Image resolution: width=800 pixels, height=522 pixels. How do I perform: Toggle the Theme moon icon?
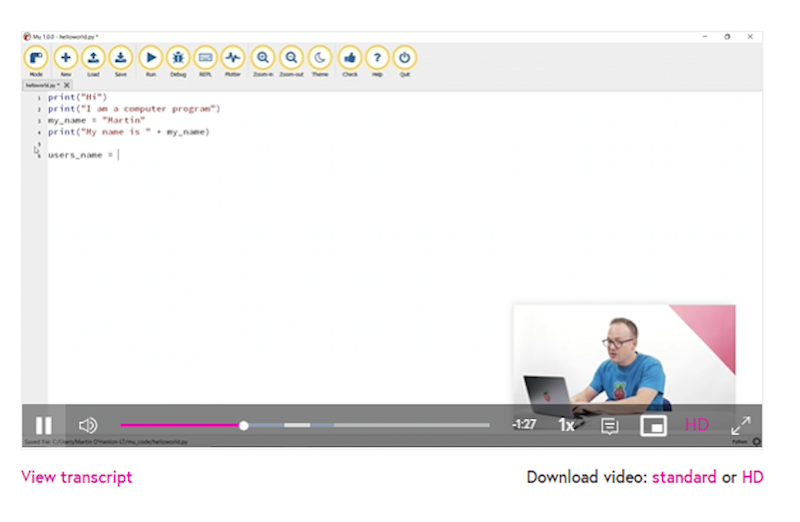320,60
